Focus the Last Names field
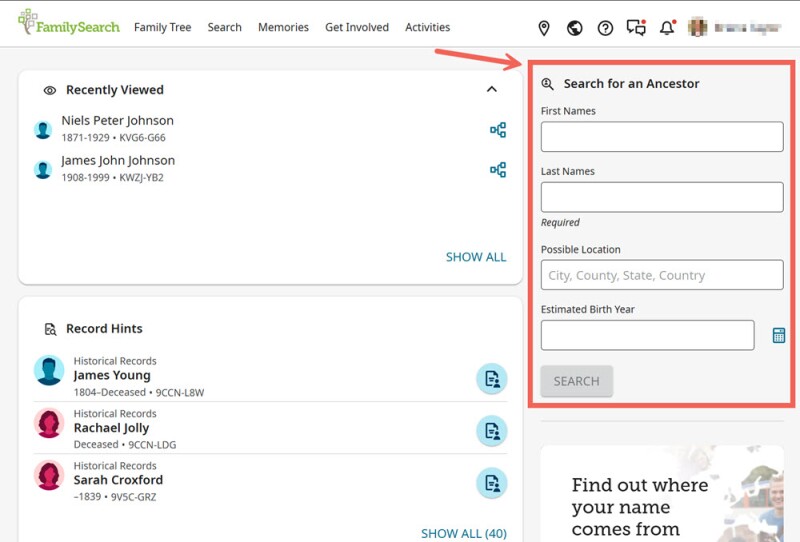The width and height of the screenshot is (800, 542). [x=662, y=197]
